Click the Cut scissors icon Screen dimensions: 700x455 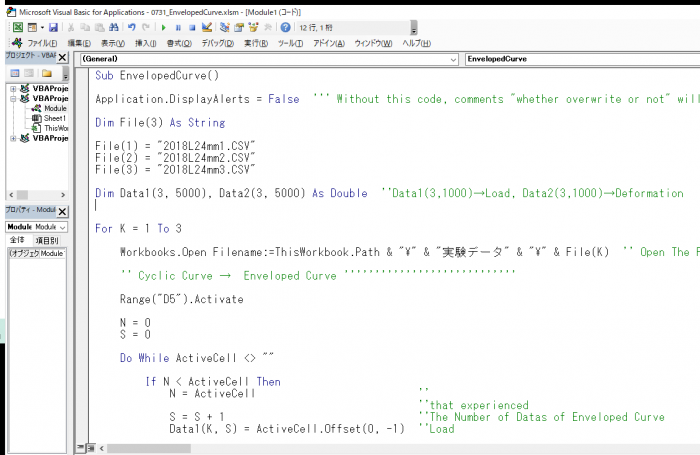click(71, 28)
